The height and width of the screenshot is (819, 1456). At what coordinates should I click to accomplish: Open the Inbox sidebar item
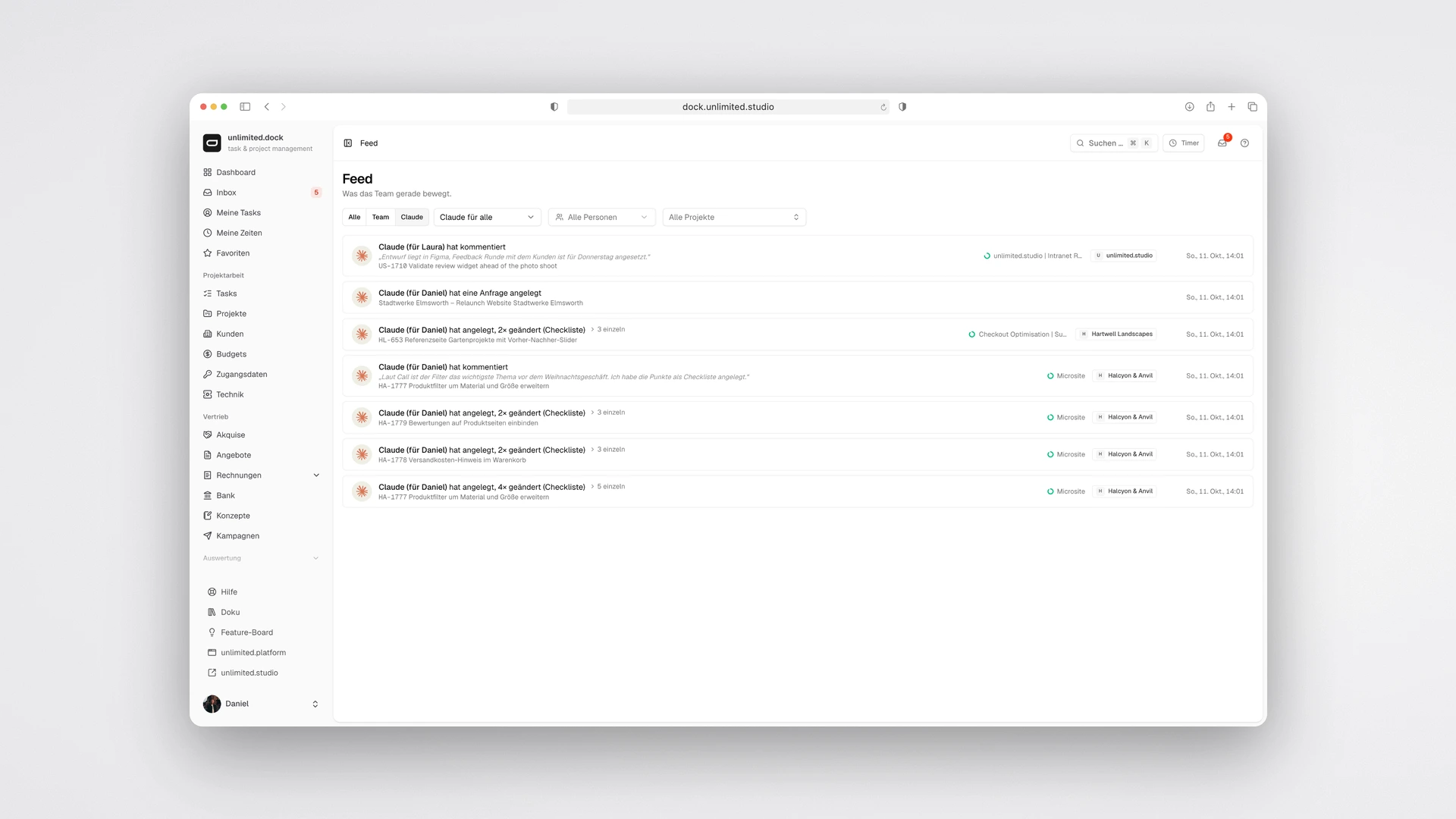point(262,193)
